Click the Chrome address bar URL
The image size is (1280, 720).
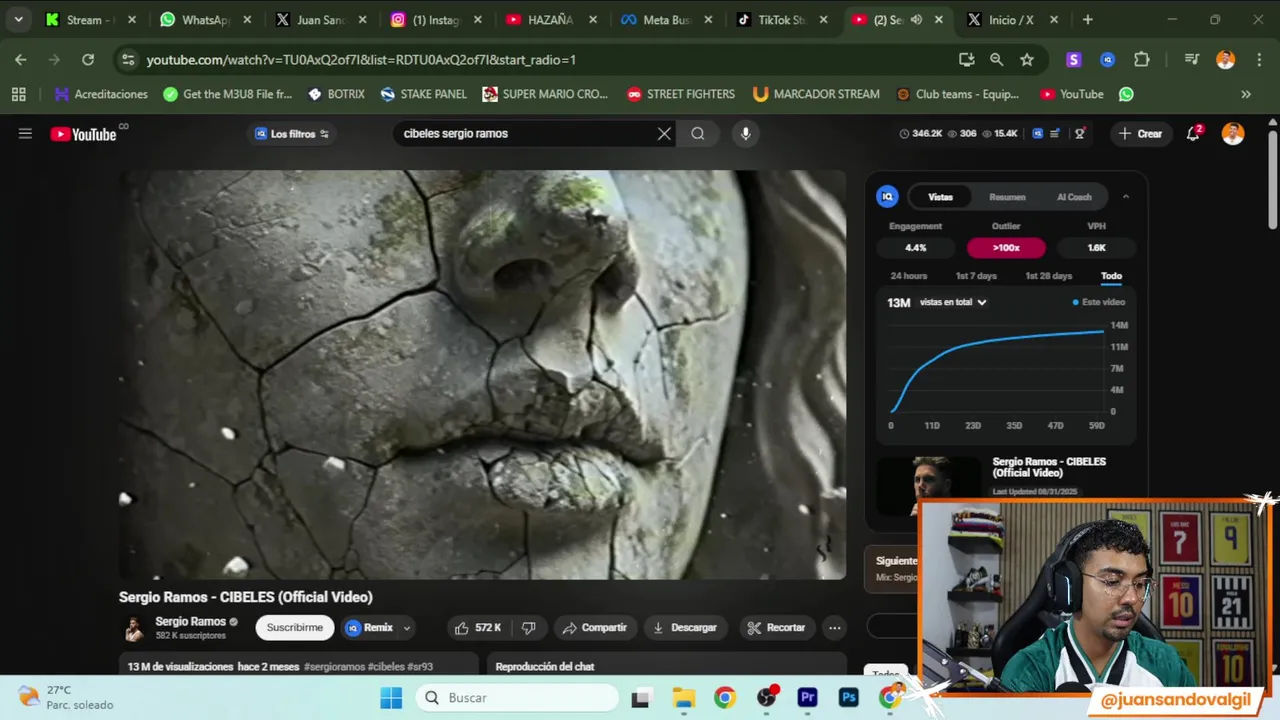tap(361, 60)
